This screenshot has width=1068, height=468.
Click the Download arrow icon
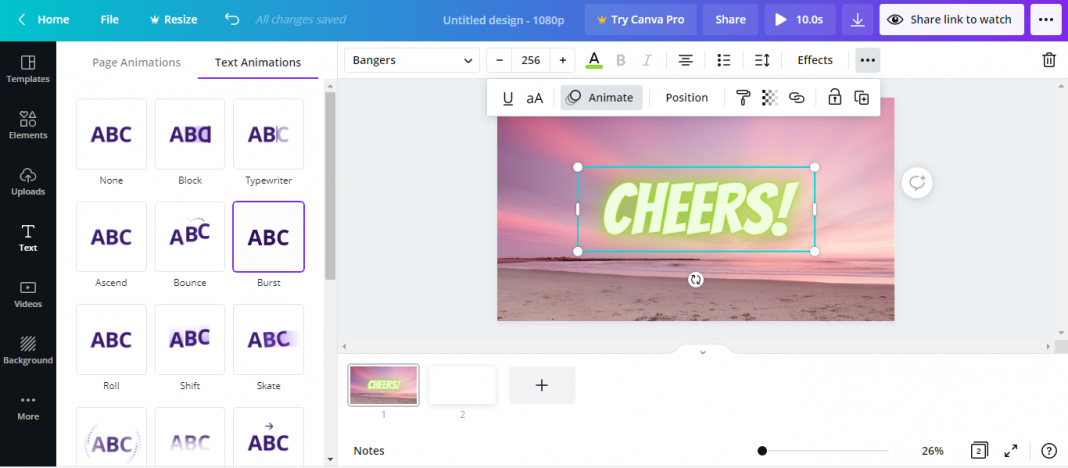pyautogui.click(x=857, y=19)
